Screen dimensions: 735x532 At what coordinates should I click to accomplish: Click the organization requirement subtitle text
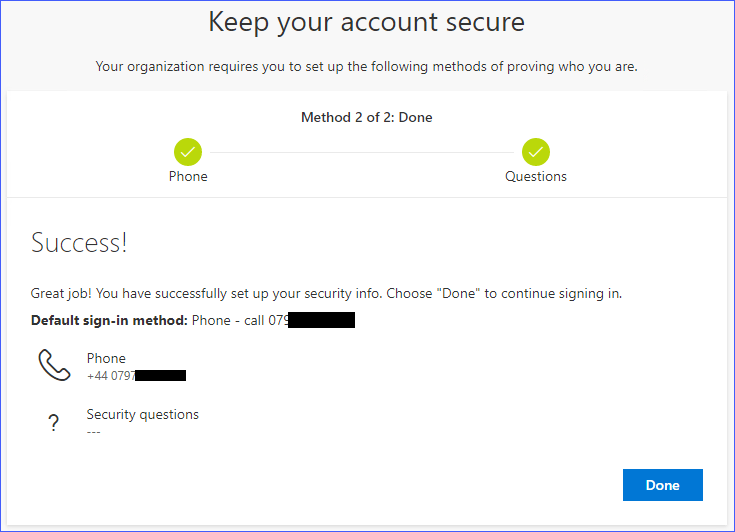pyautogui.click(x=366, y=67)
